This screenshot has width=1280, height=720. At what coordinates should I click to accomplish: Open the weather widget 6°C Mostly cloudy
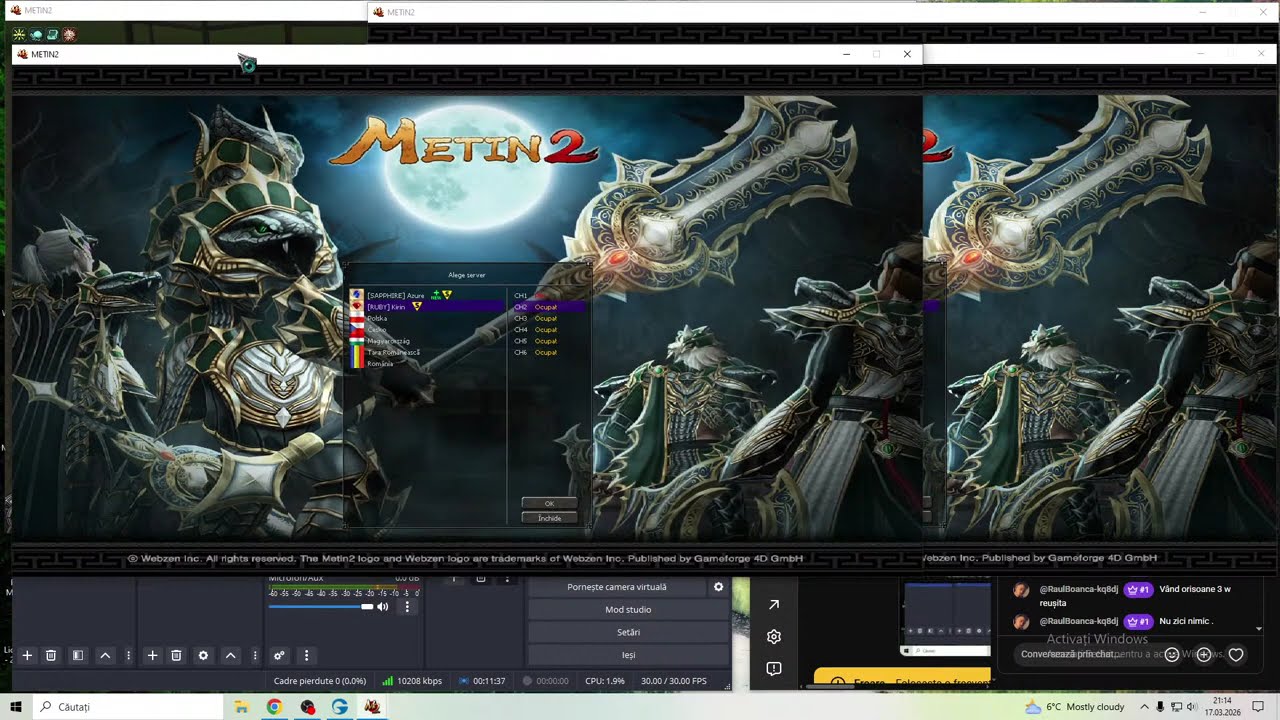coord(1075,707)
